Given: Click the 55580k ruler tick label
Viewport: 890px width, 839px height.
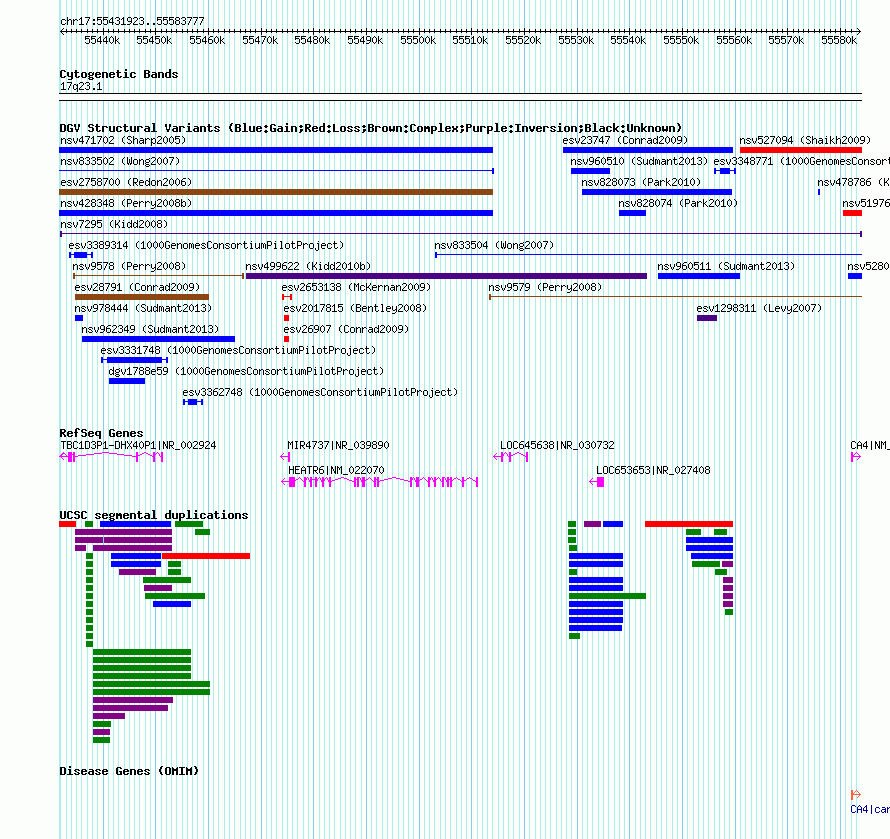Looking at the screenshot, I should (x=839, y=40).
